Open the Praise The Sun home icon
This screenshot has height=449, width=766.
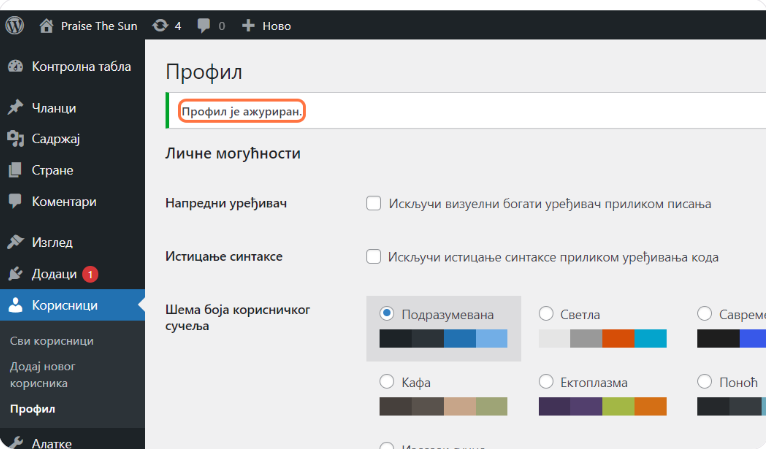click(46, 25)
